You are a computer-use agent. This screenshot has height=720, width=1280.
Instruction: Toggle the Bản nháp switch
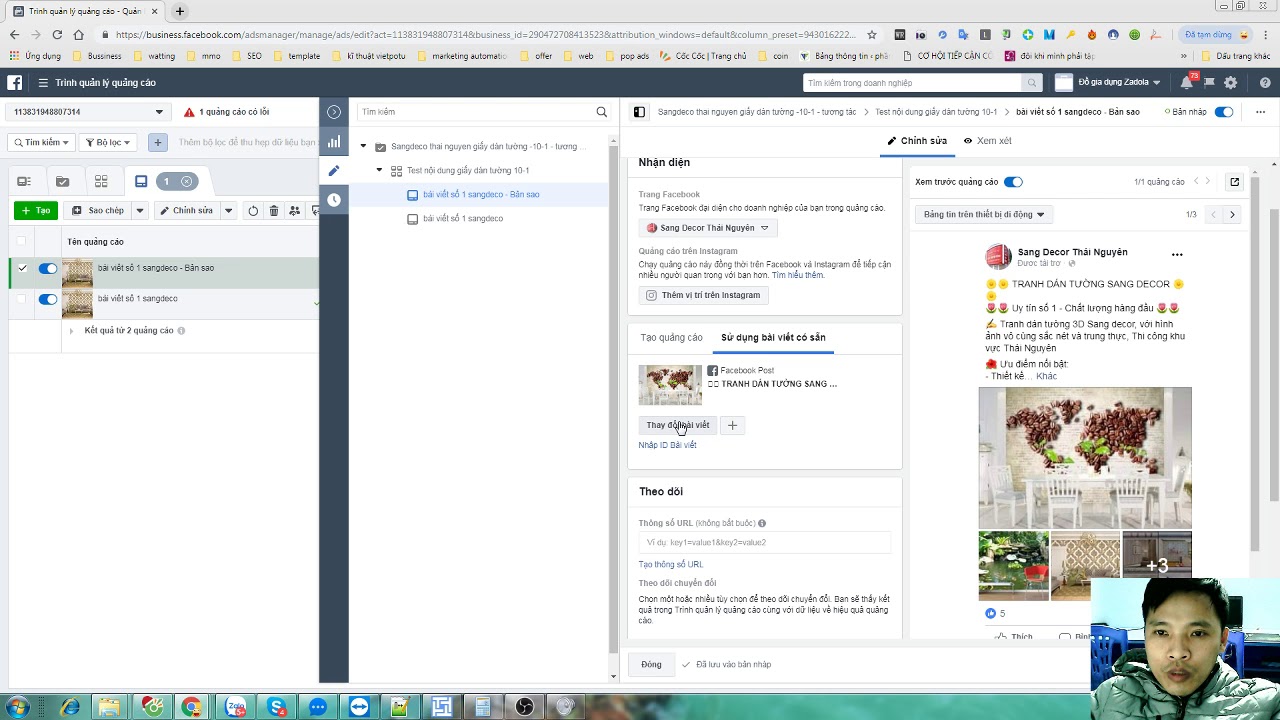click(x=1224, y=112)
